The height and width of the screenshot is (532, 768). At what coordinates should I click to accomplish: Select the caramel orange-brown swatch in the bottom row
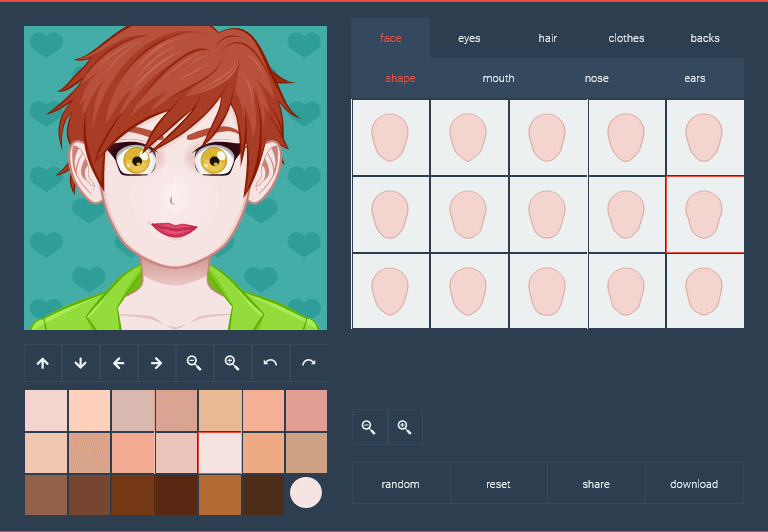coord(220,495)
